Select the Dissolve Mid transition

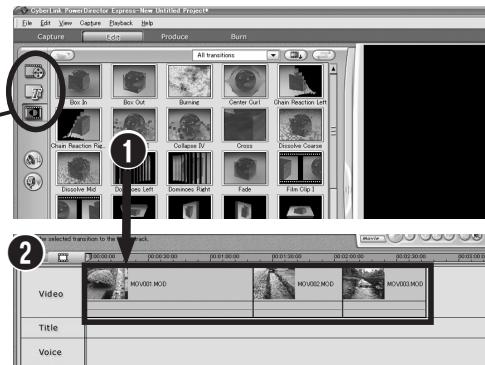[79, 168]
